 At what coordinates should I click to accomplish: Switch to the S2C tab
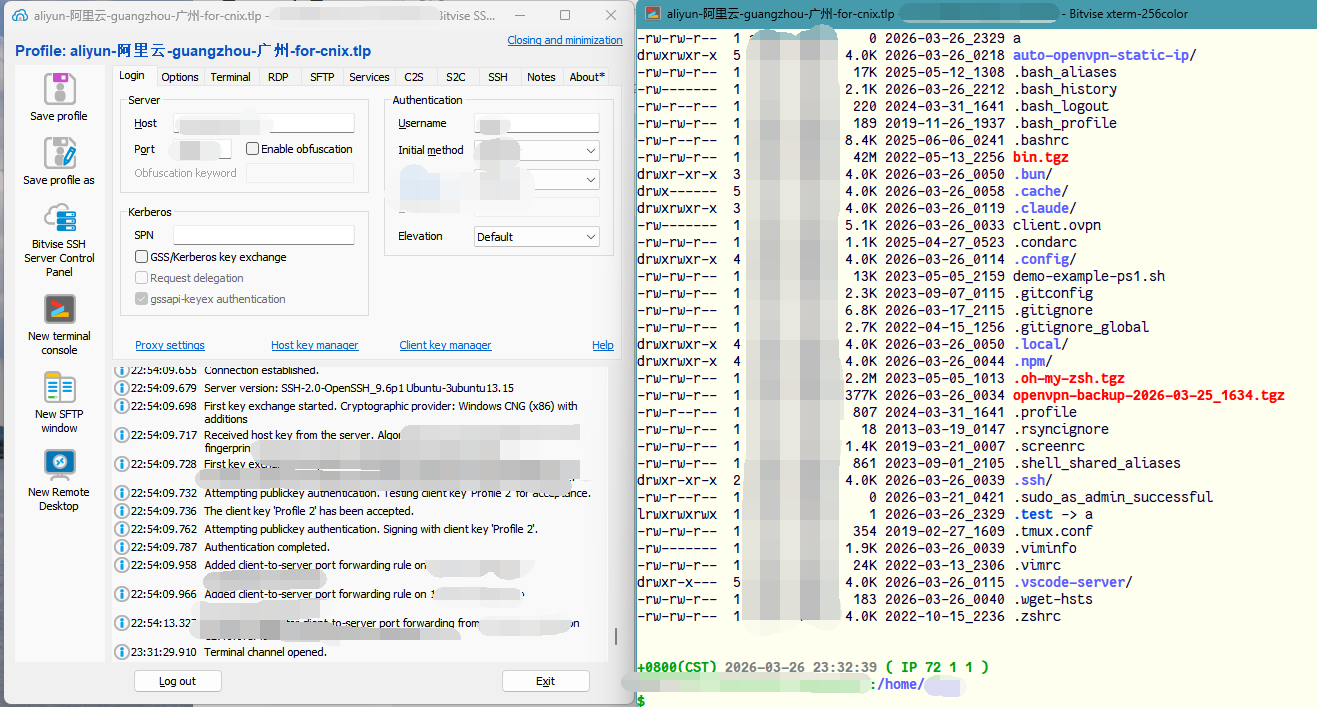click(x=456, y=77)
